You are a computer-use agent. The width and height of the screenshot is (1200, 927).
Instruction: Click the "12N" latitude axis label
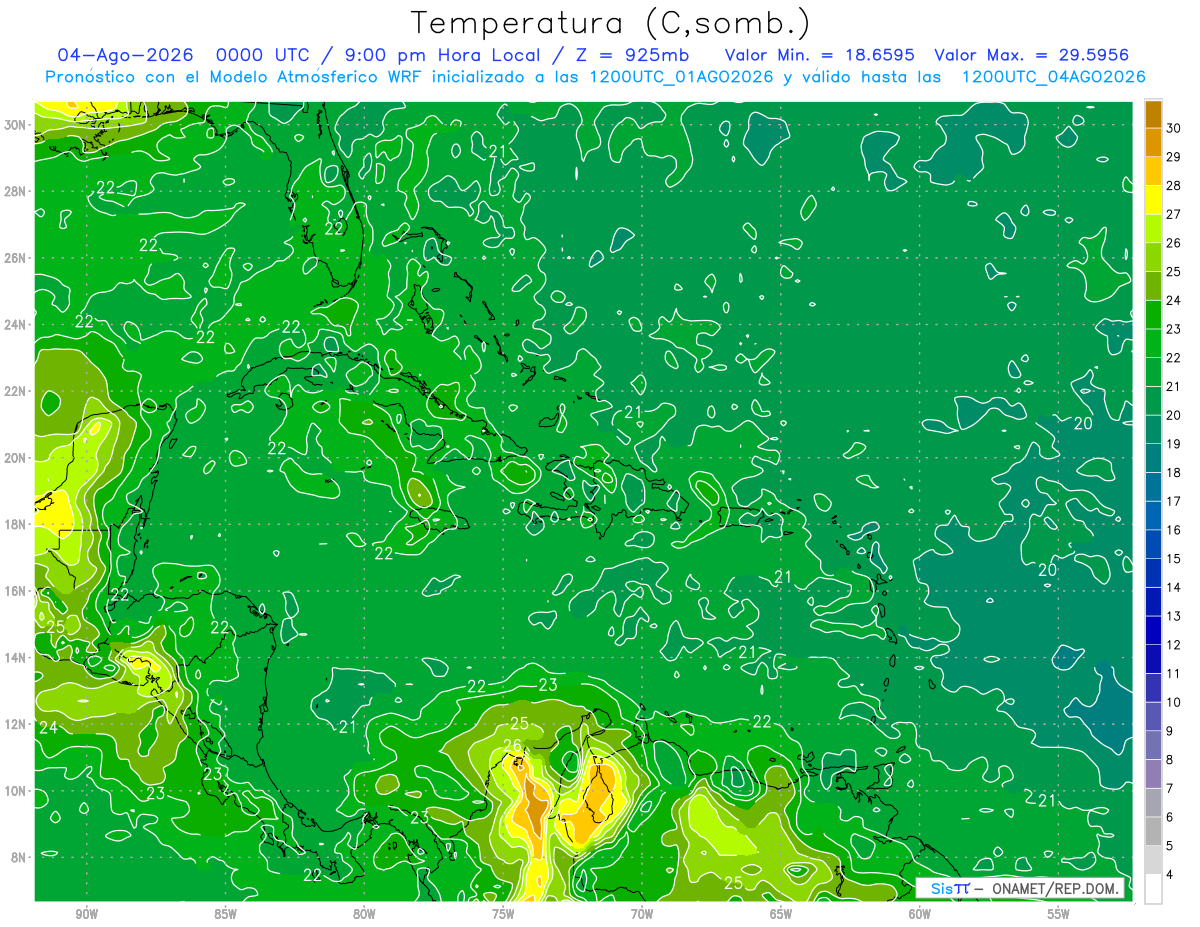coord(16,724)
